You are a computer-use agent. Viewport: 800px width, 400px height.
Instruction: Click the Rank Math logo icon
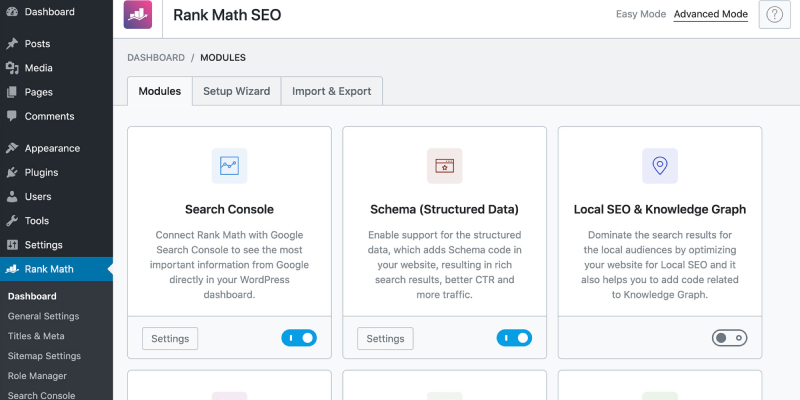(x=138, y=14)
